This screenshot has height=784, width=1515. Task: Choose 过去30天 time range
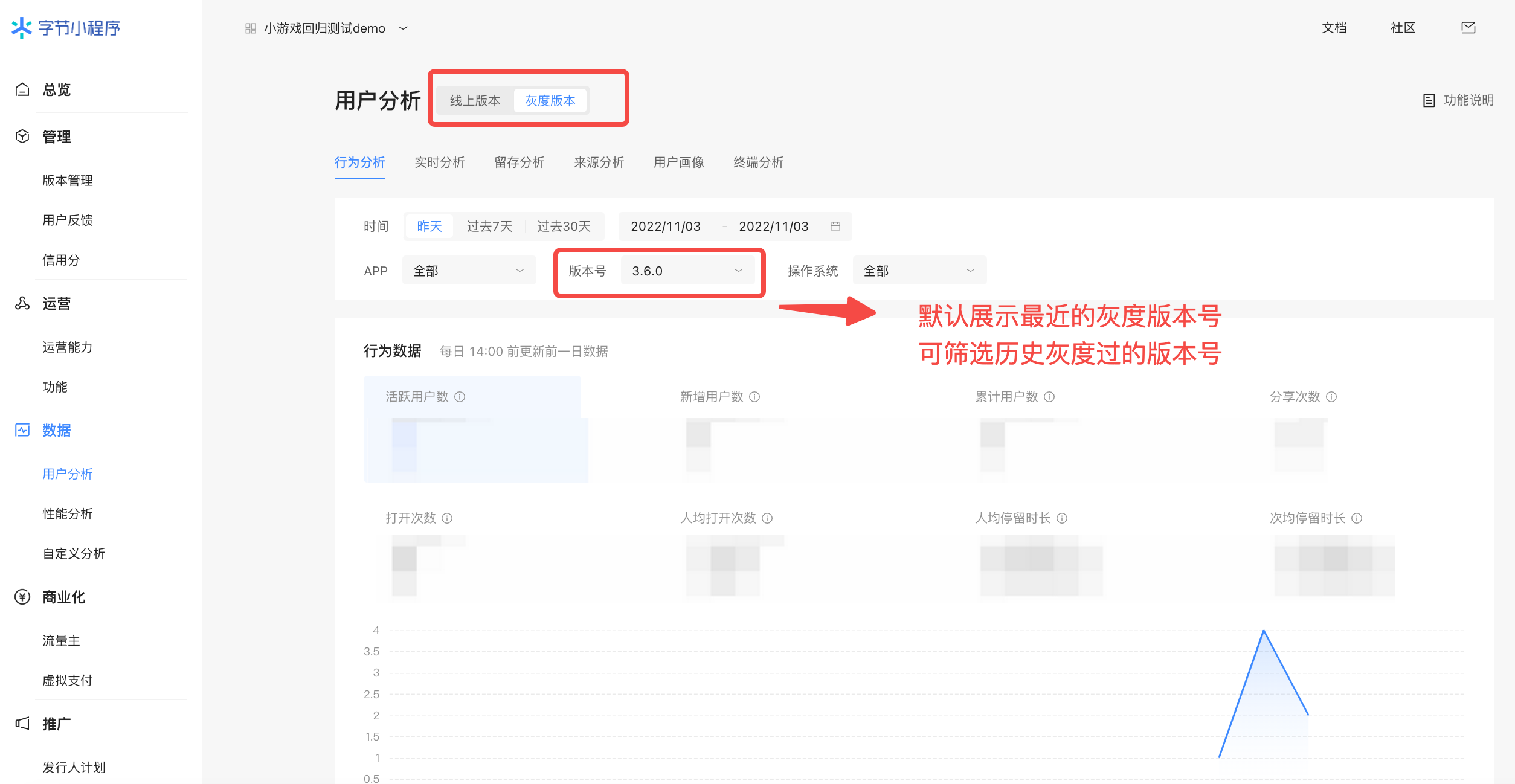tap(564, 226)
